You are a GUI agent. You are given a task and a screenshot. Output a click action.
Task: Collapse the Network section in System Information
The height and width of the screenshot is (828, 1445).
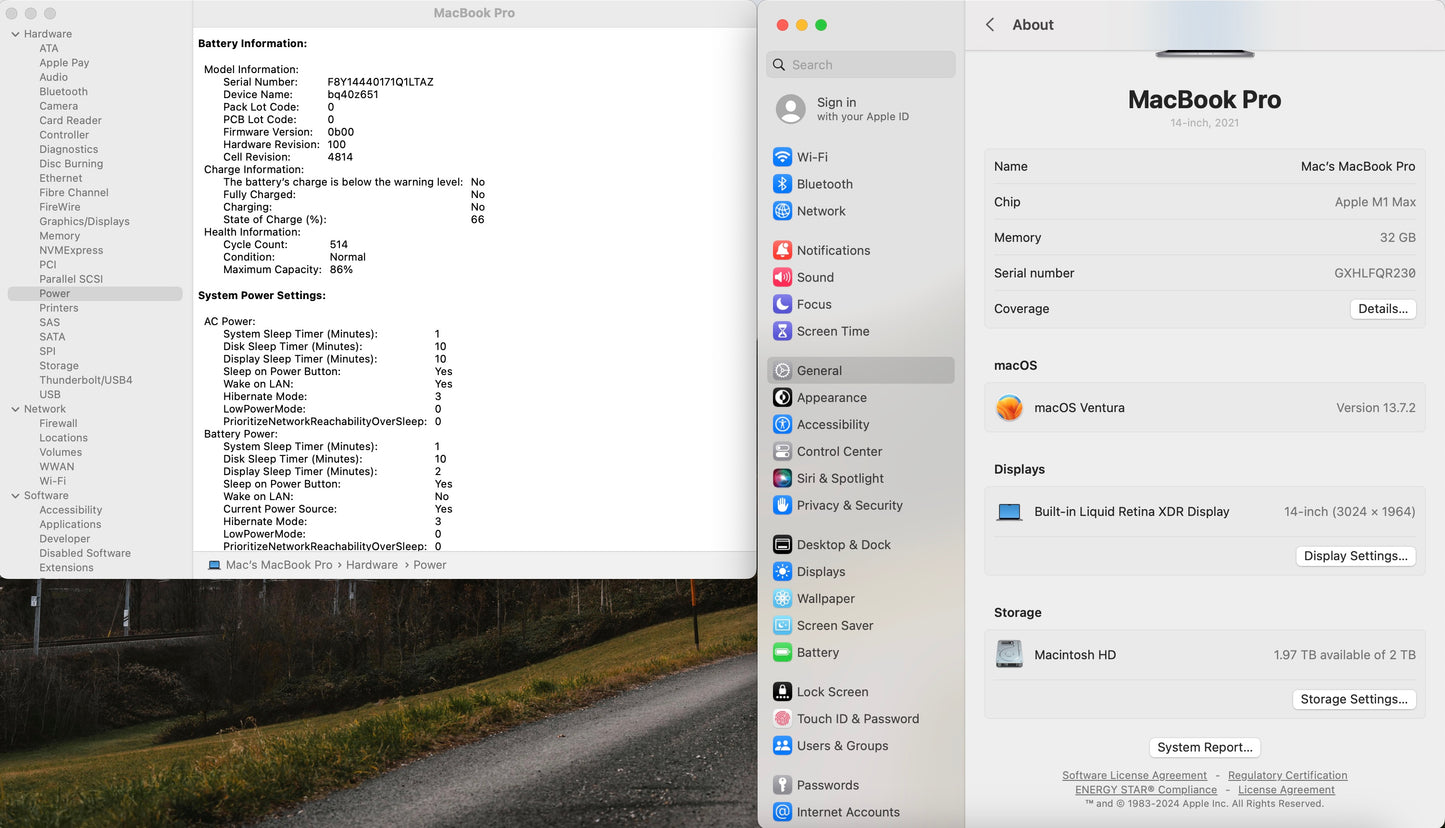coord(15,409)
